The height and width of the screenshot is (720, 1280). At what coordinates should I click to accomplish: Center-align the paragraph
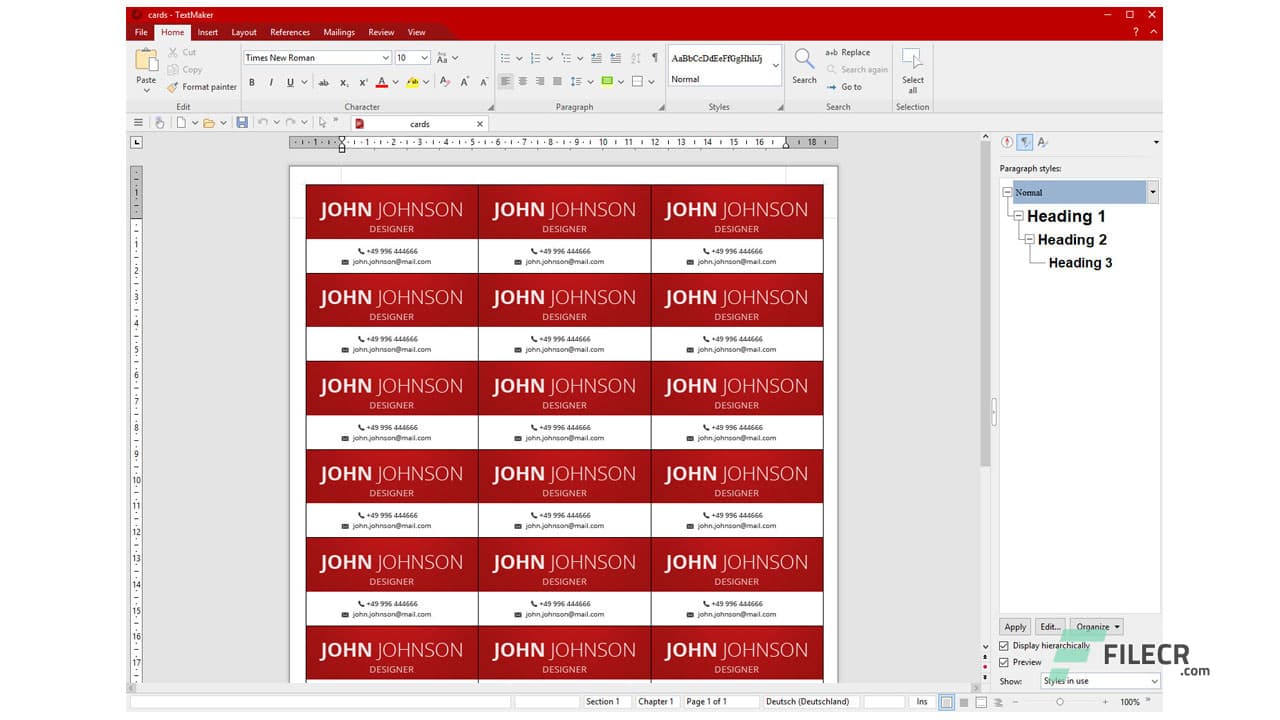pos(523,82)
